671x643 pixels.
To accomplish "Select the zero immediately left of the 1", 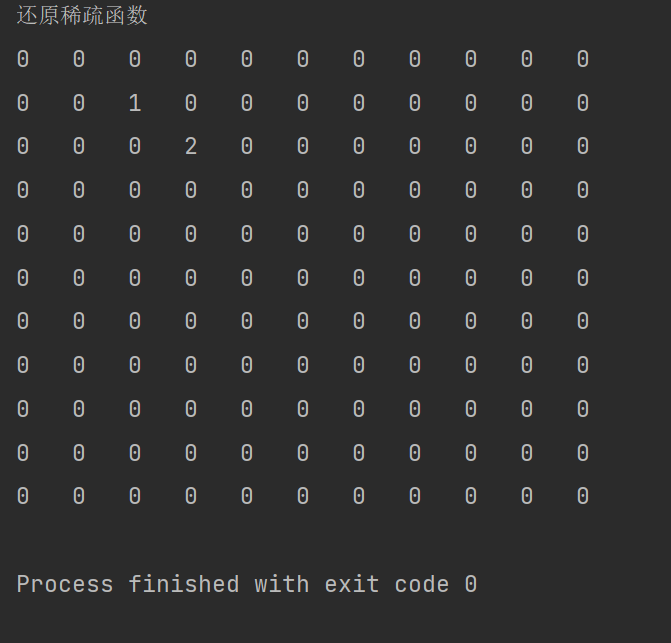I will pyautogui.click(x=79, y=103).
